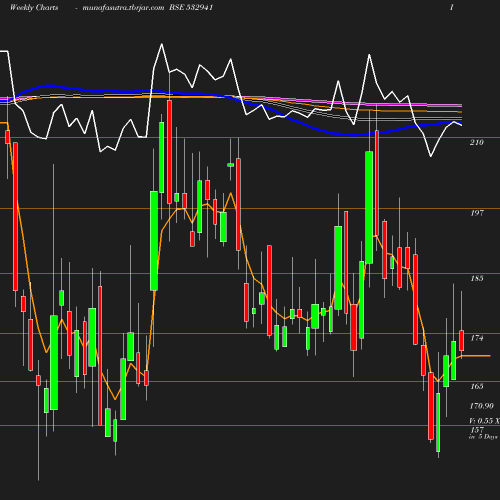Click the 170.90 current price value
This screenshot has height=500, width=500.
(x=482, y=406)
